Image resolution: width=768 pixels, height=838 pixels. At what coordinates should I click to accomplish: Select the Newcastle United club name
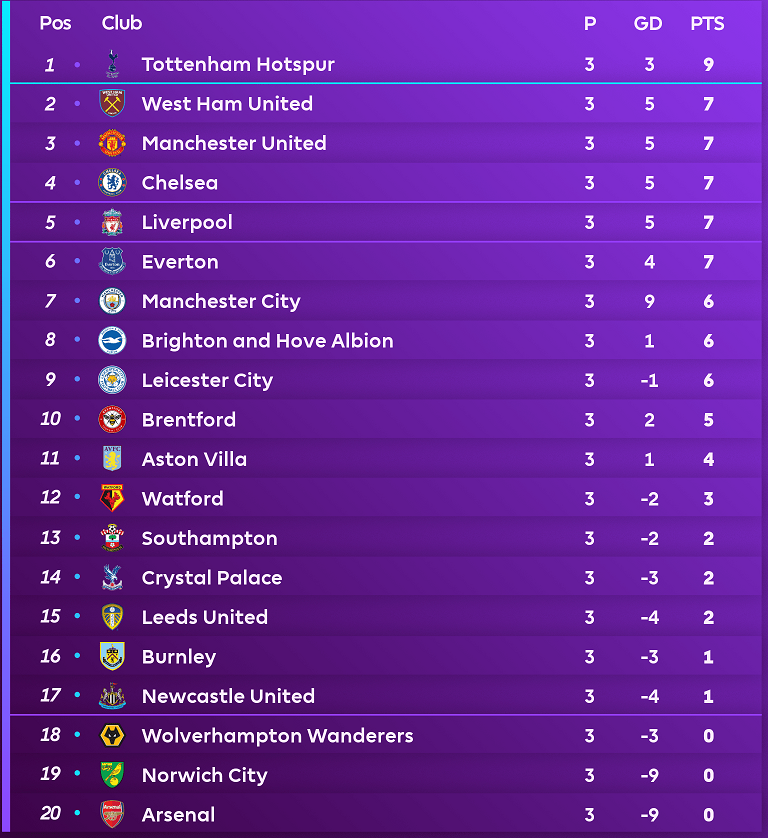pyautogui.click(x=228, y=696)
